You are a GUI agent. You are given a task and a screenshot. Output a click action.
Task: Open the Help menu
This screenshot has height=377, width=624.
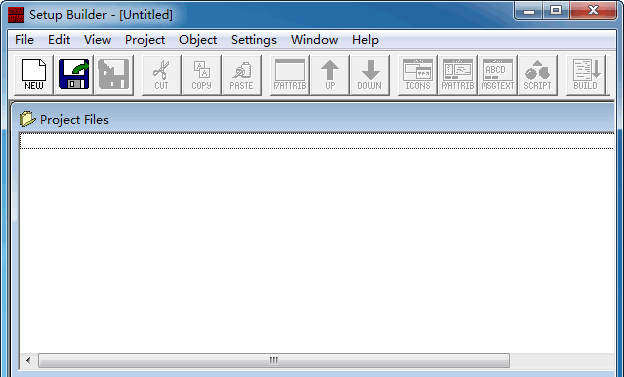point(365,40)
